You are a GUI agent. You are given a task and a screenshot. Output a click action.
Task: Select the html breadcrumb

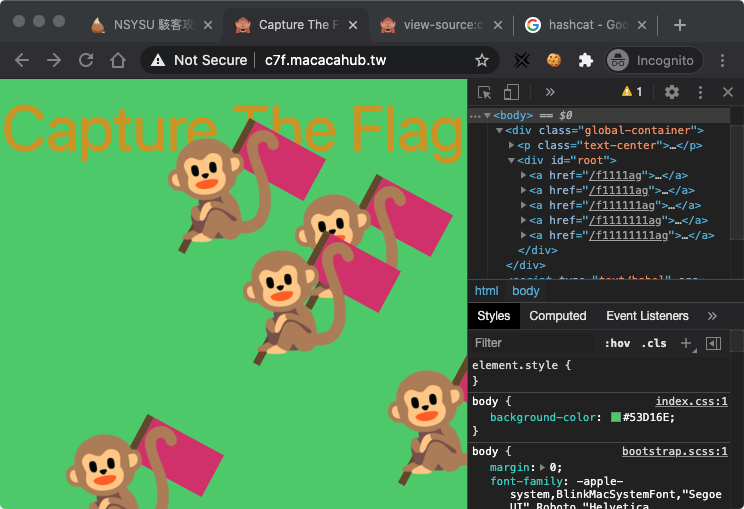tap(486, 291)
